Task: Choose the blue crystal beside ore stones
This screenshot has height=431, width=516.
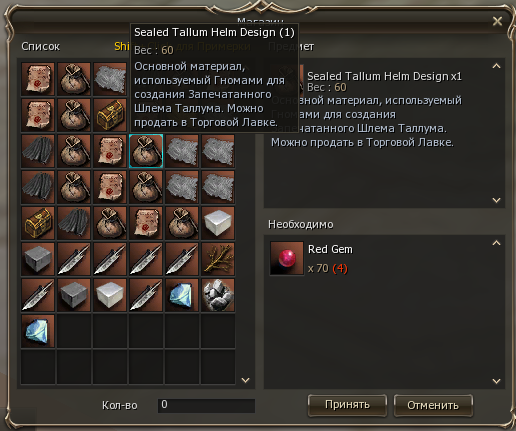Action: [x=182, y=295]
